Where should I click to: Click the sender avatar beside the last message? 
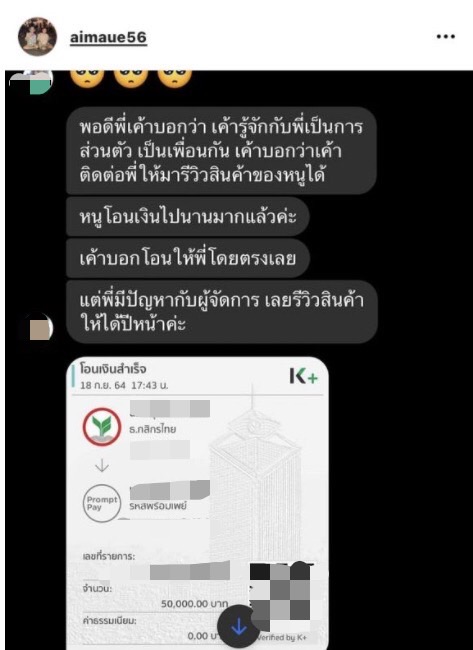[x=41, y=329]
